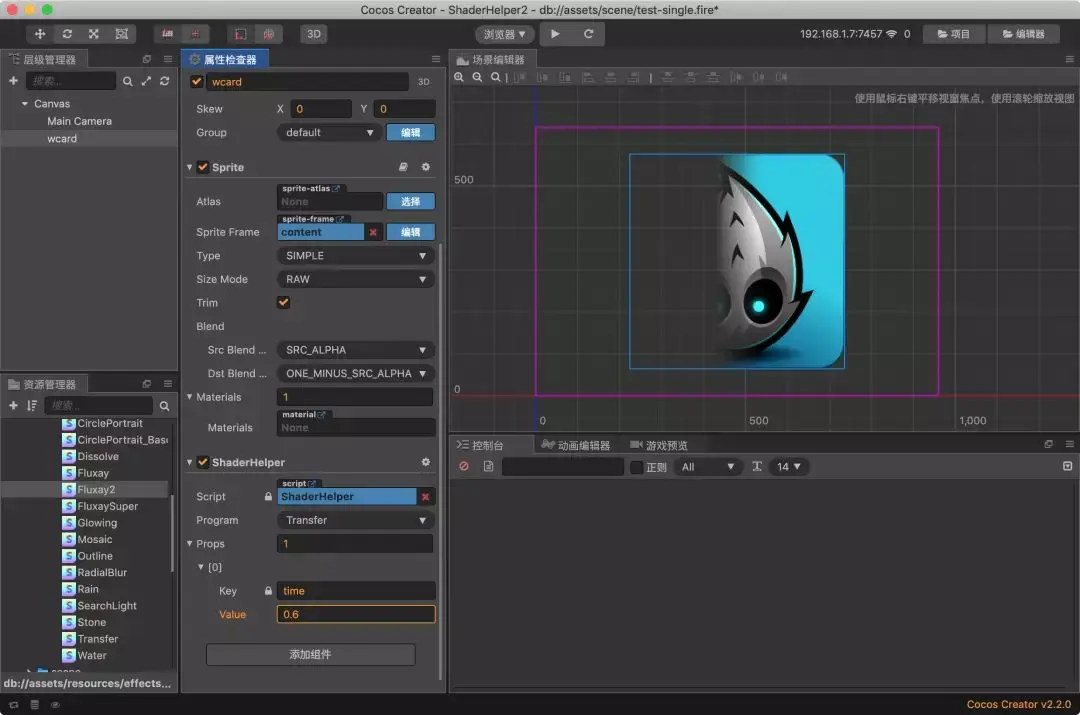Click the 选择 button next to Atlas
1080x715 pixels.
point(410,201)
